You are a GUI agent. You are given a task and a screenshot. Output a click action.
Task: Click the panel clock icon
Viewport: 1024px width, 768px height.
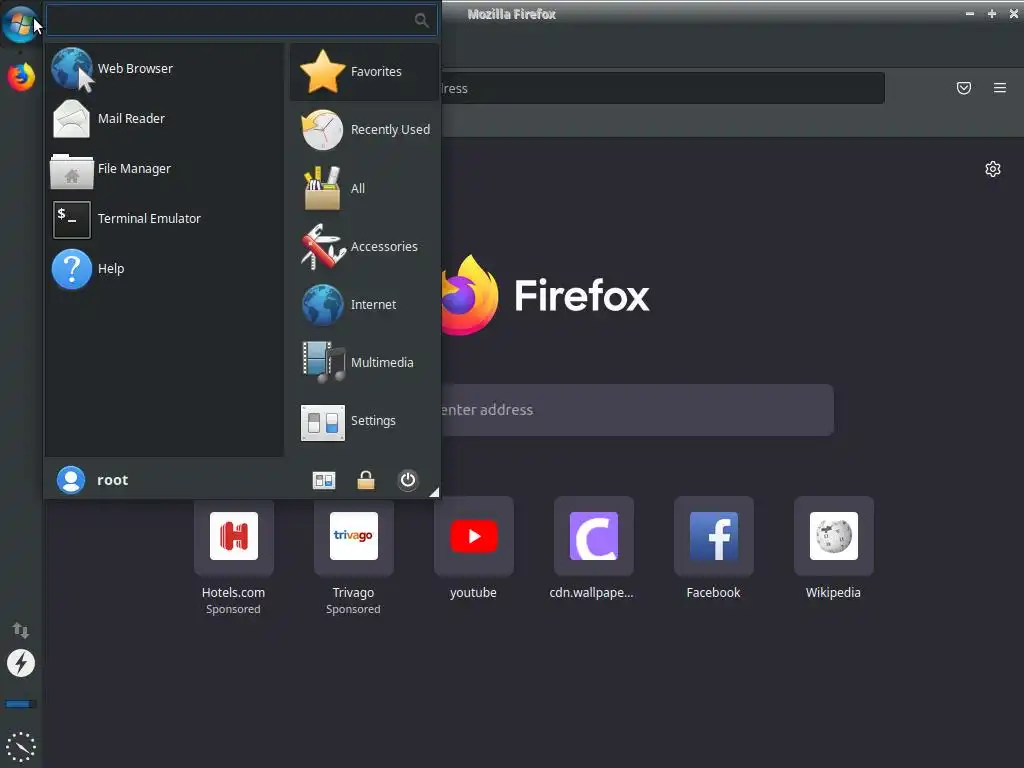point(21,746)
